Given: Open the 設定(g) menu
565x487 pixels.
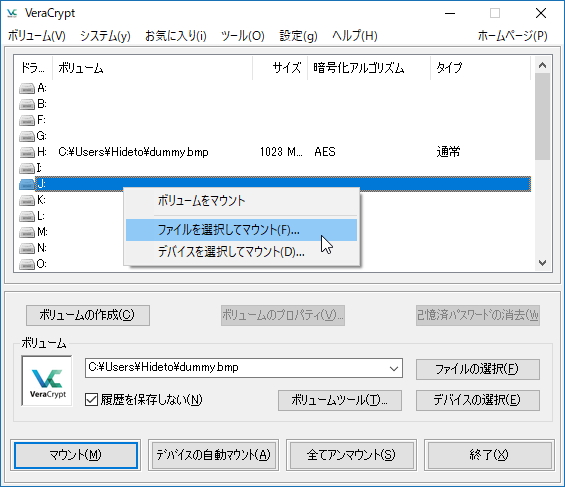Looking at the screenshot, I should [298, 36].
